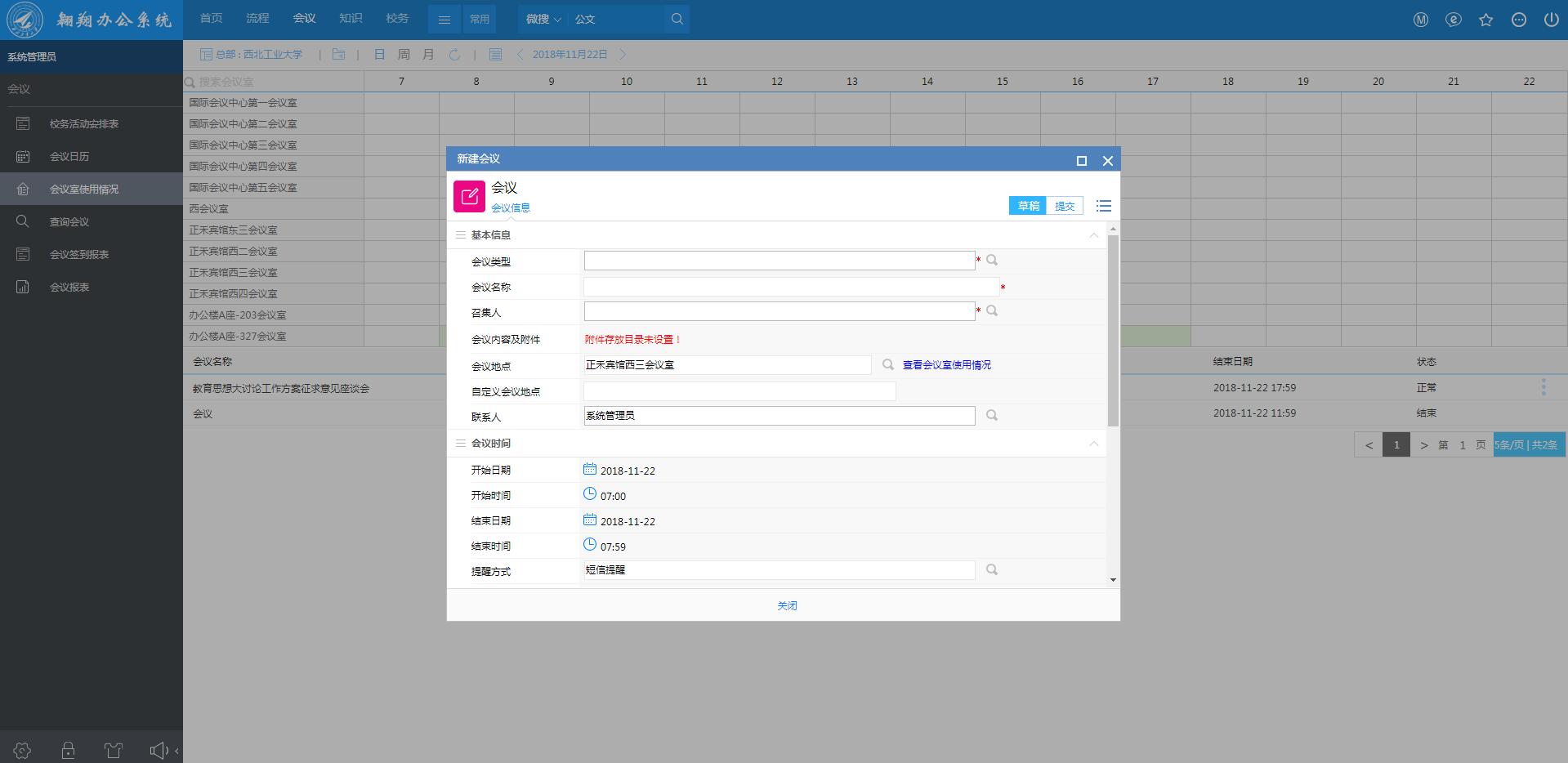Open the circled M message icon
Screen dimensions: 1568x763
tap(1421, 20)
